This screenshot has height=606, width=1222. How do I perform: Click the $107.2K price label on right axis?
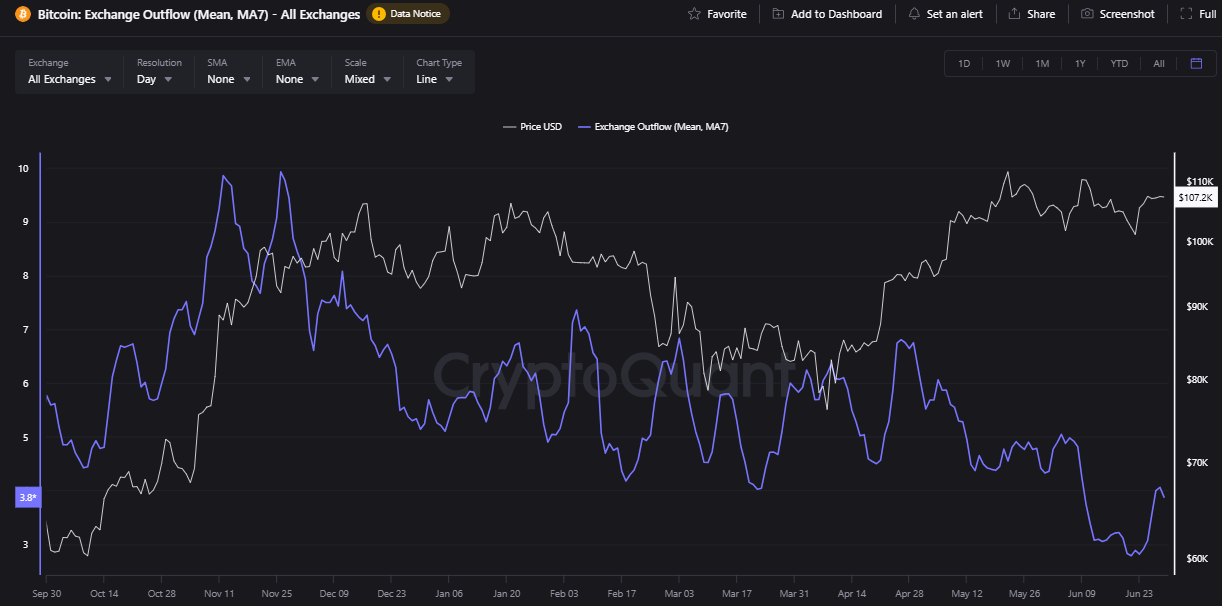point(1195,198)
